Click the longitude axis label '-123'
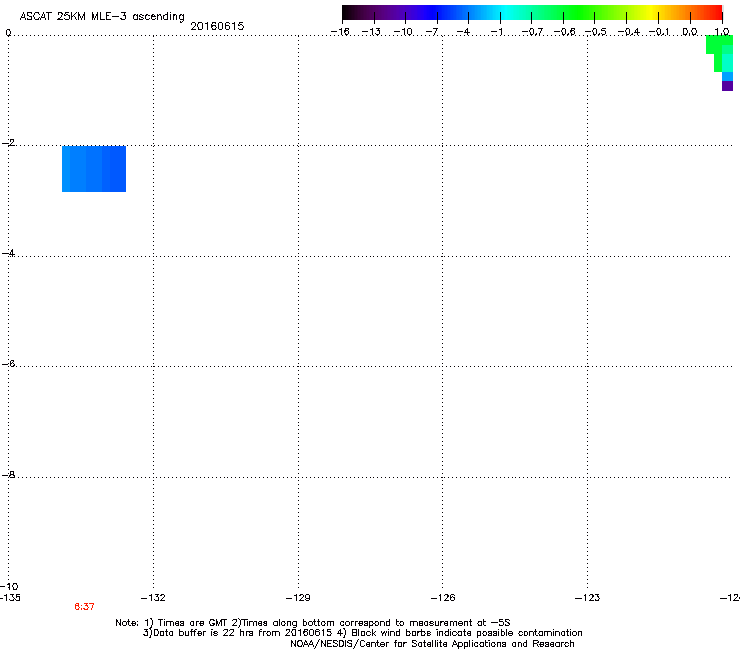Screen dimensions: 740x650 (588, 598)
